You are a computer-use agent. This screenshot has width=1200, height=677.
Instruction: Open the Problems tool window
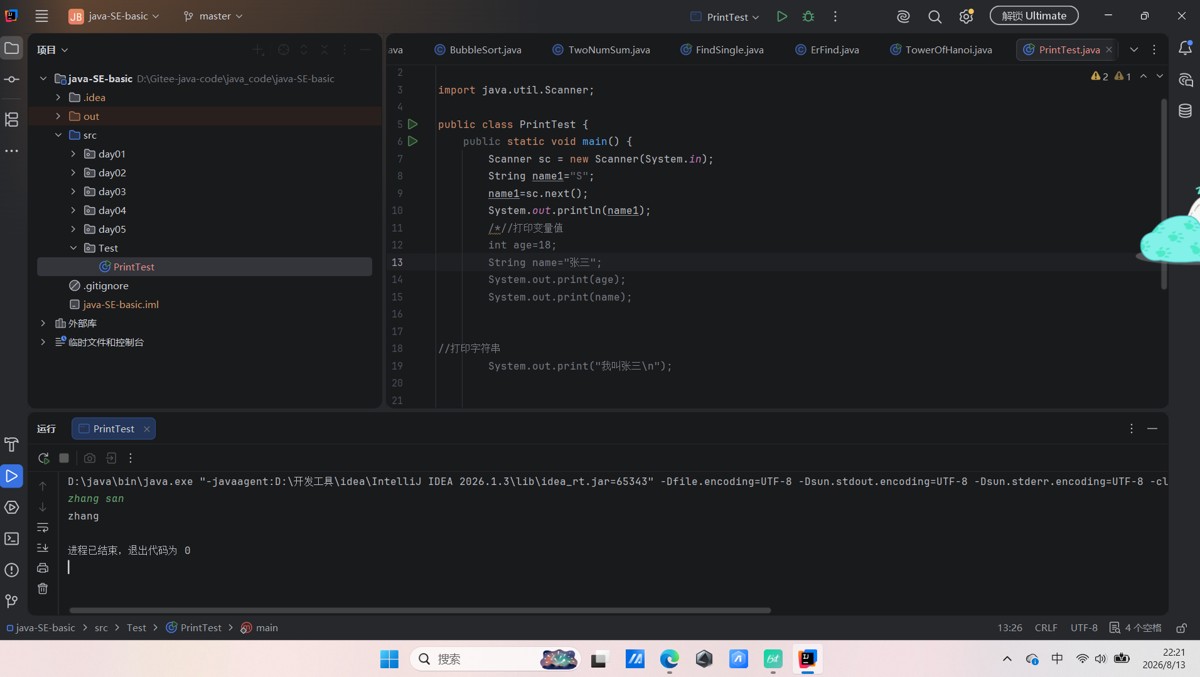[x=12, y=570]
